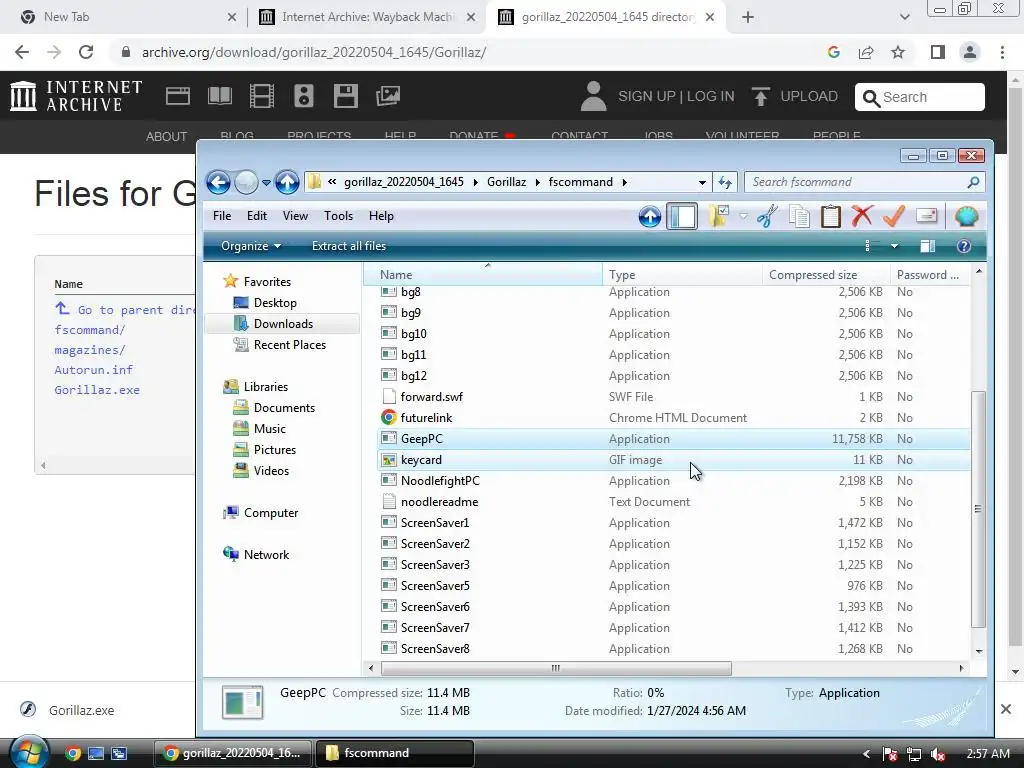Click the Explorer Back button
This screenshot has height=768, width=1024.
(219, 182)
